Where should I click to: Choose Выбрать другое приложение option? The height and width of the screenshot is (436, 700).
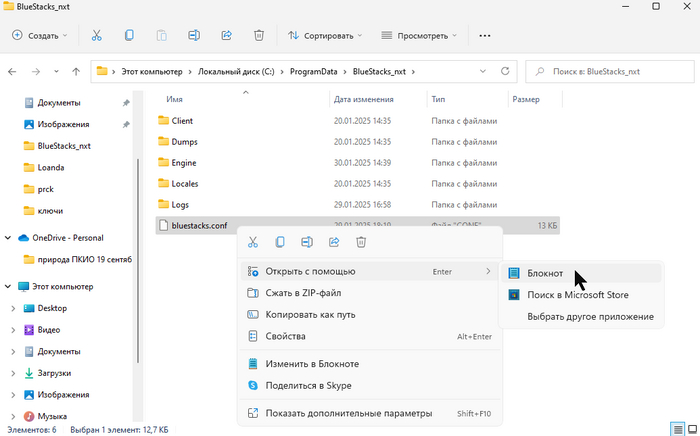581,317
